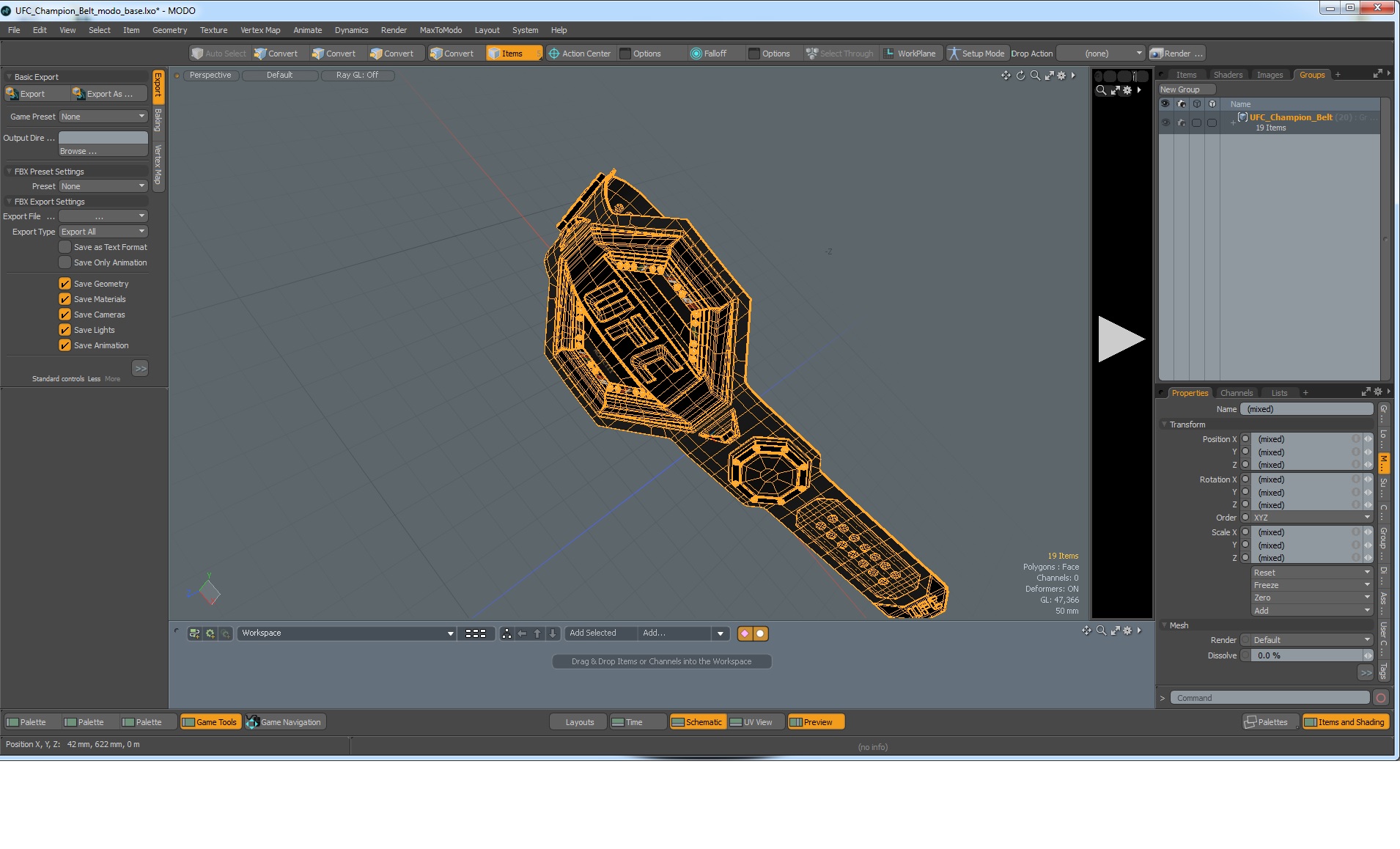Click the large preview play triangle
Image resolution: width=1400 pixels, height=849 pixels.
(1120, 339)
